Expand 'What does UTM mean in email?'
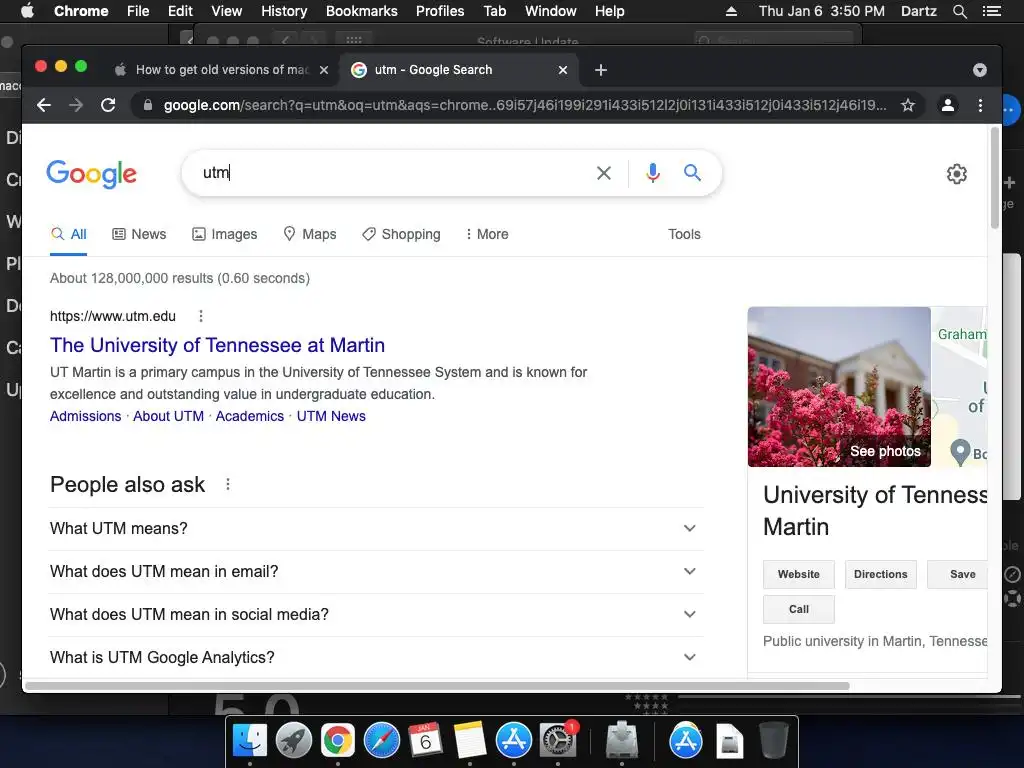This screenshot has width=1024, height=768. coord(376,571)
